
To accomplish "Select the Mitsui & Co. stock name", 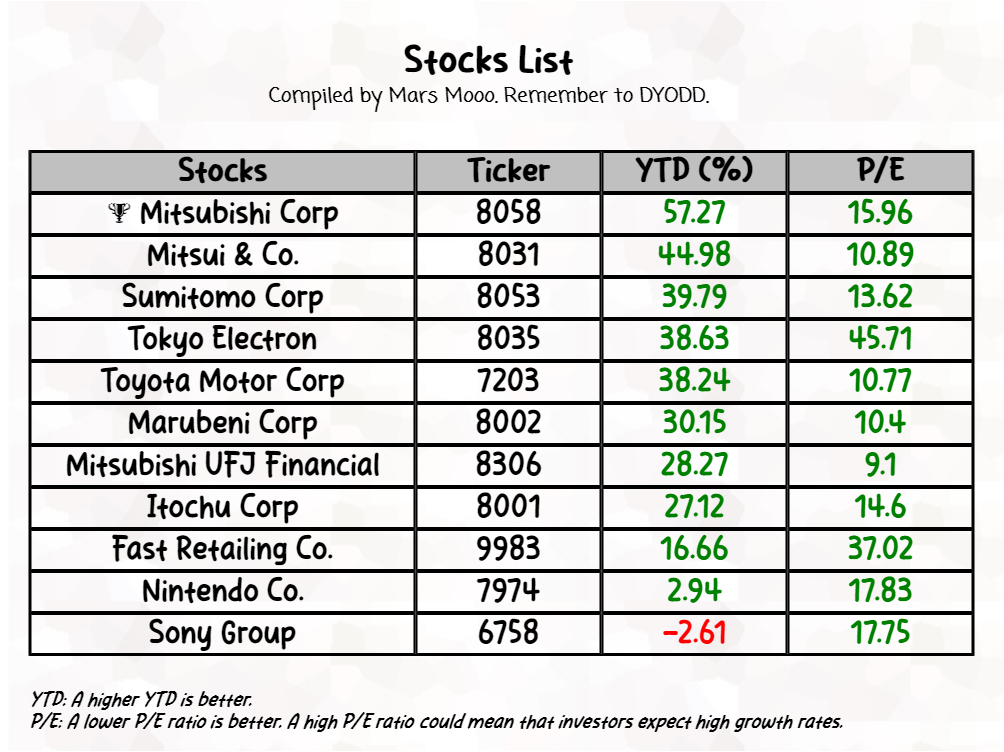I will [222, 255].
